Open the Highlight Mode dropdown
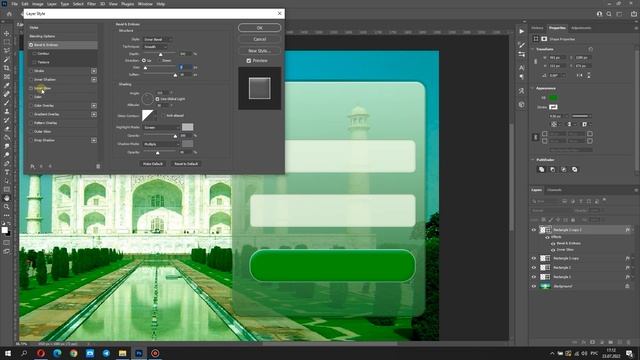Screen dimensions: 640x360 click(x=161, y=127)
